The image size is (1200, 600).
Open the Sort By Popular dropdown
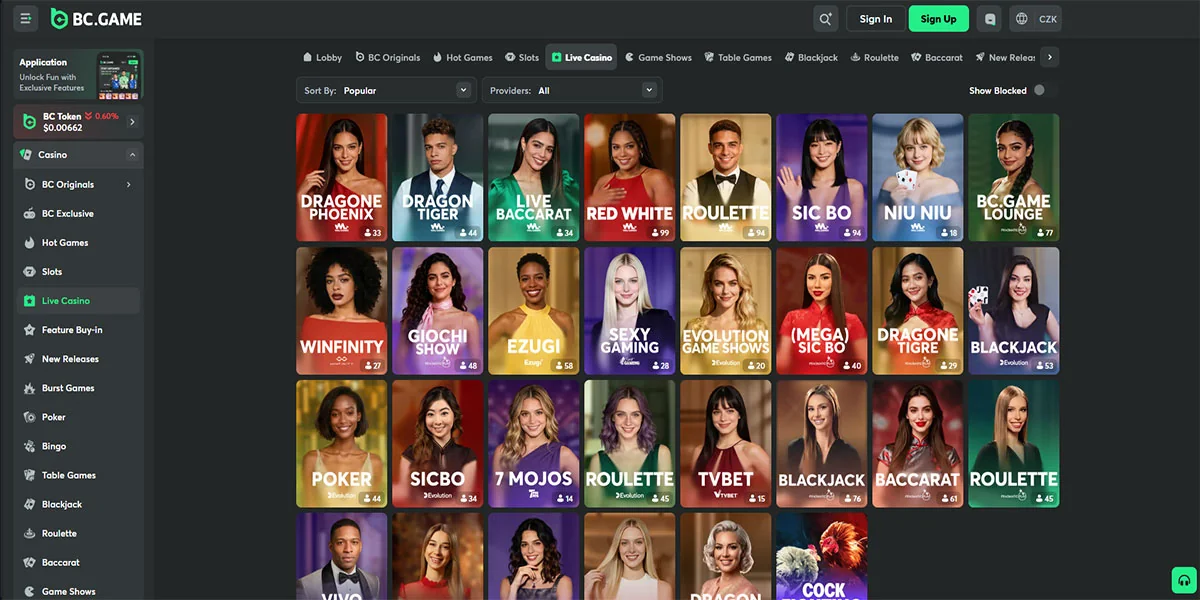point(386,90)
